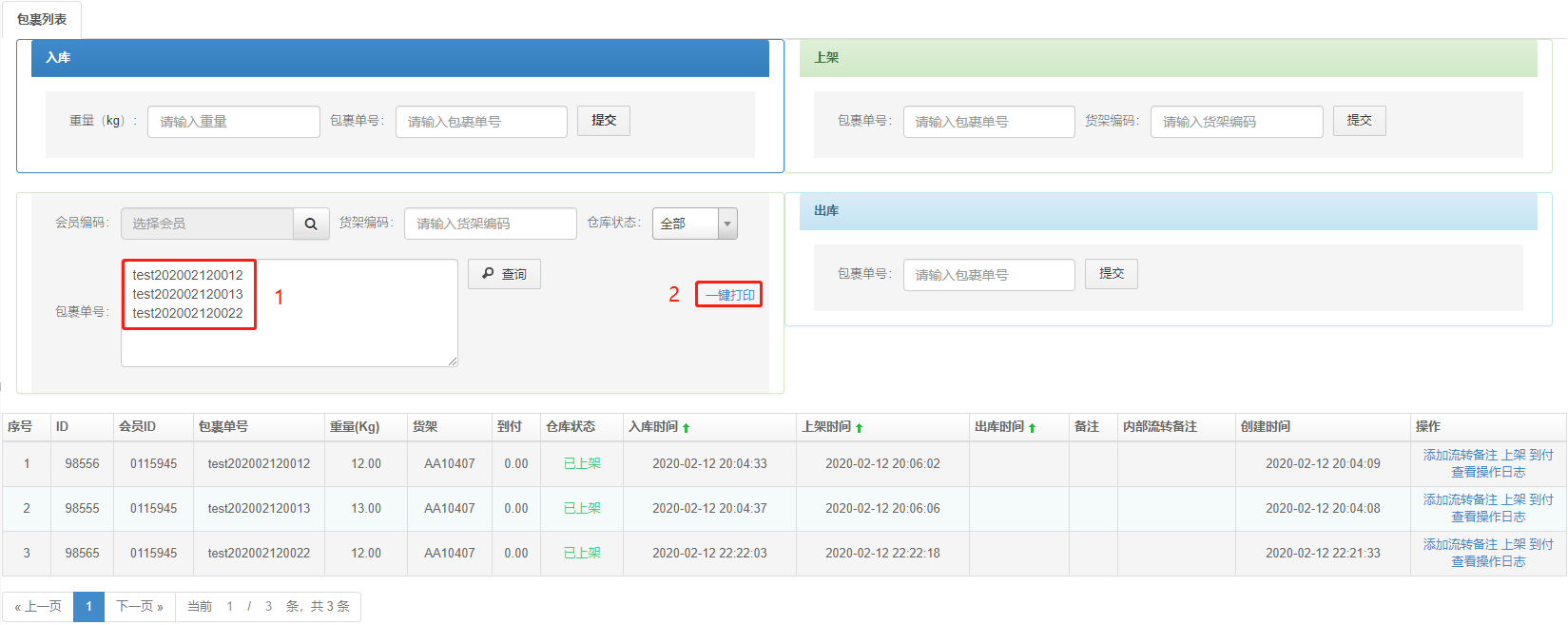This screenshot has width=1568, height=625.
Task: Click 创建时间 value 2020-02-12 22:21:33
Action: [1323, 554]
